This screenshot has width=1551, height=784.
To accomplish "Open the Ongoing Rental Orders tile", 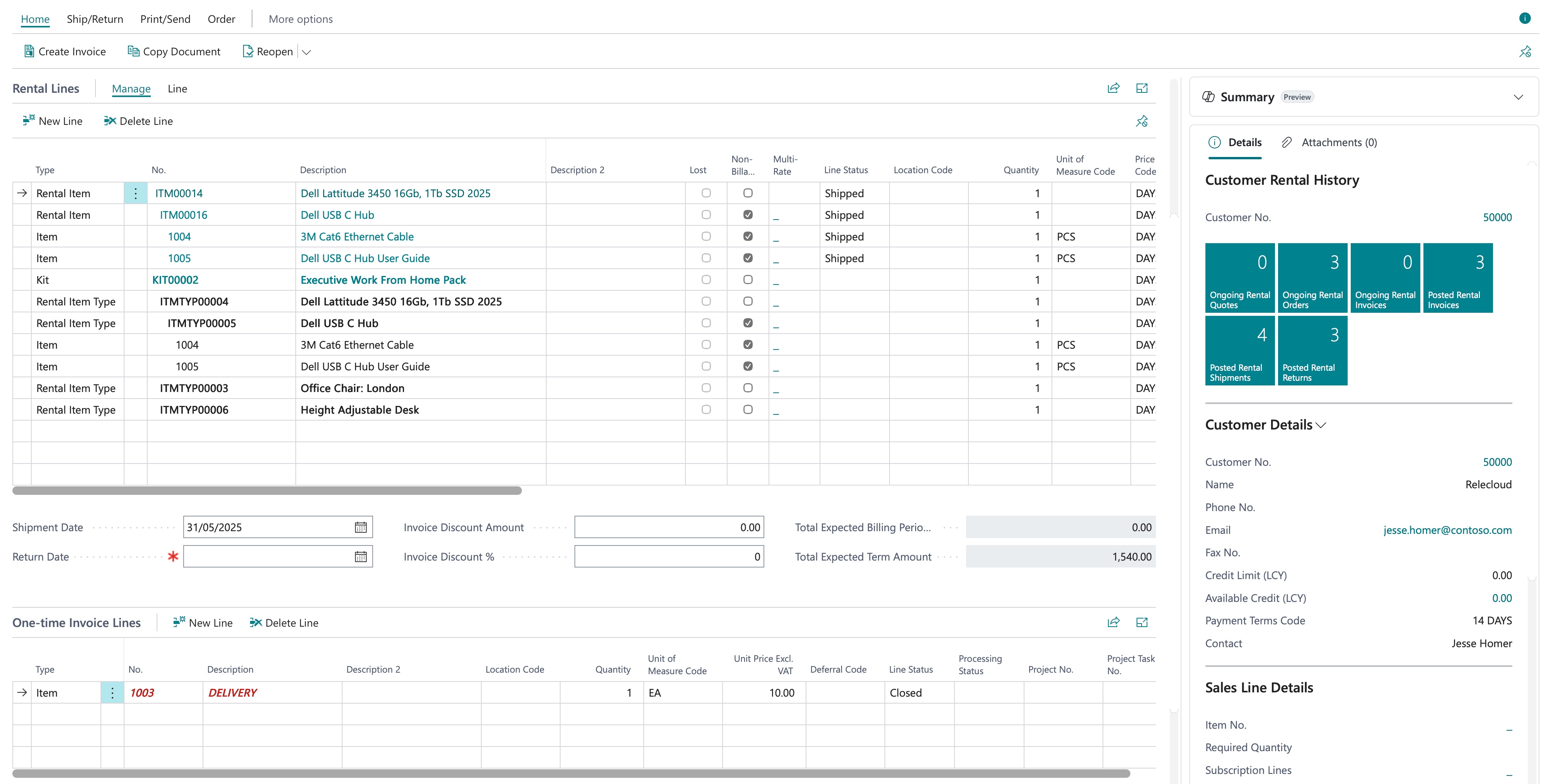I will [1312, 278].
